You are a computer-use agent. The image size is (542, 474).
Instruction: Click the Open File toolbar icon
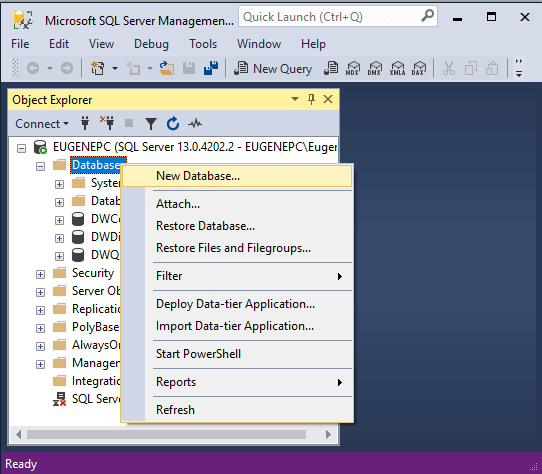167,68
